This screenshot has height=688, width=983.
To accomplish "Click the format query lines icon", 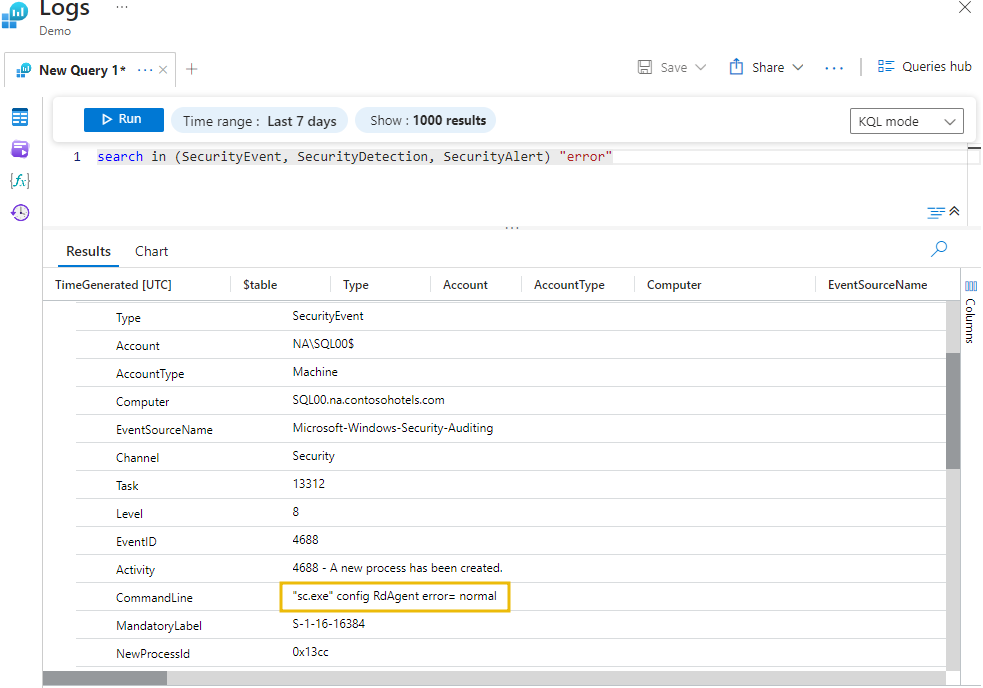I will (935, 213).
